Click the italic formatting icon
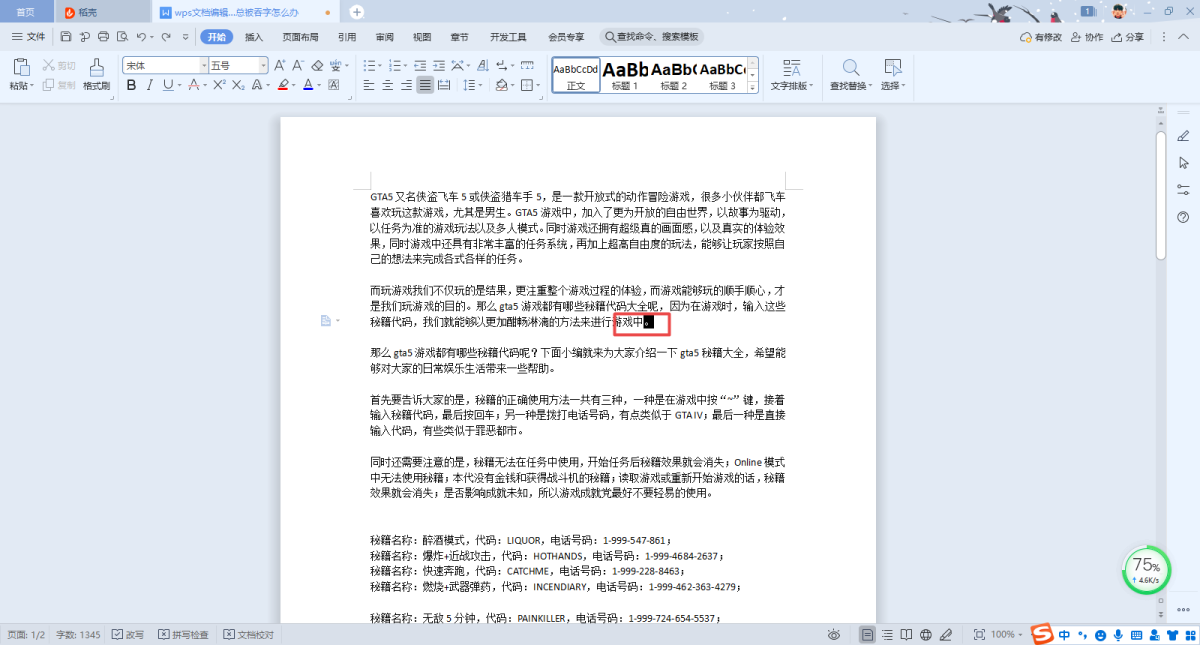Screen dimensions: 1200x645 pos(150,85)
